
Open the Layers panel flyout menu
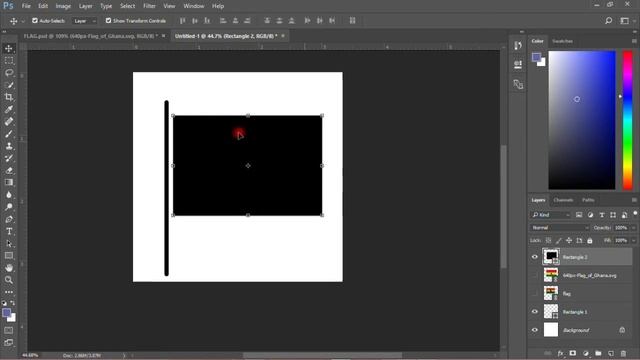634,200
